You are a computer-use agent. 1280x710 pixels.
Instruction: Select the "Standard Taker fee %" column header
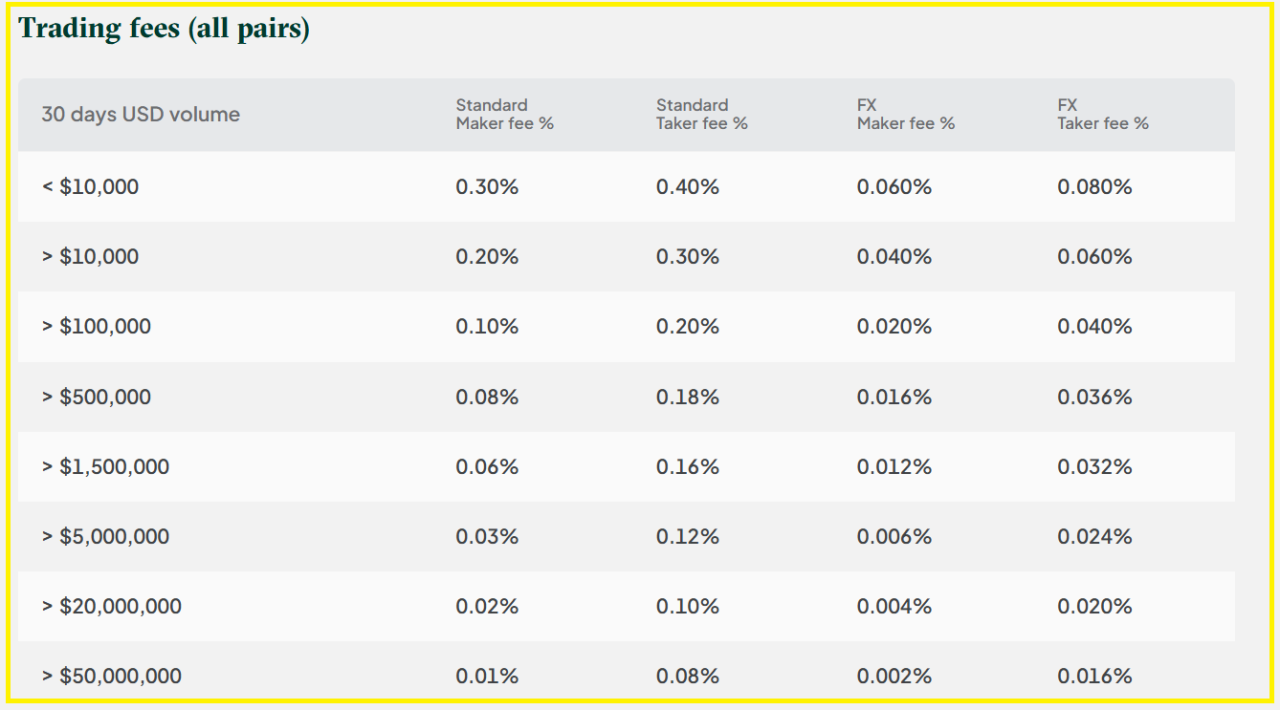pos(701,114)
